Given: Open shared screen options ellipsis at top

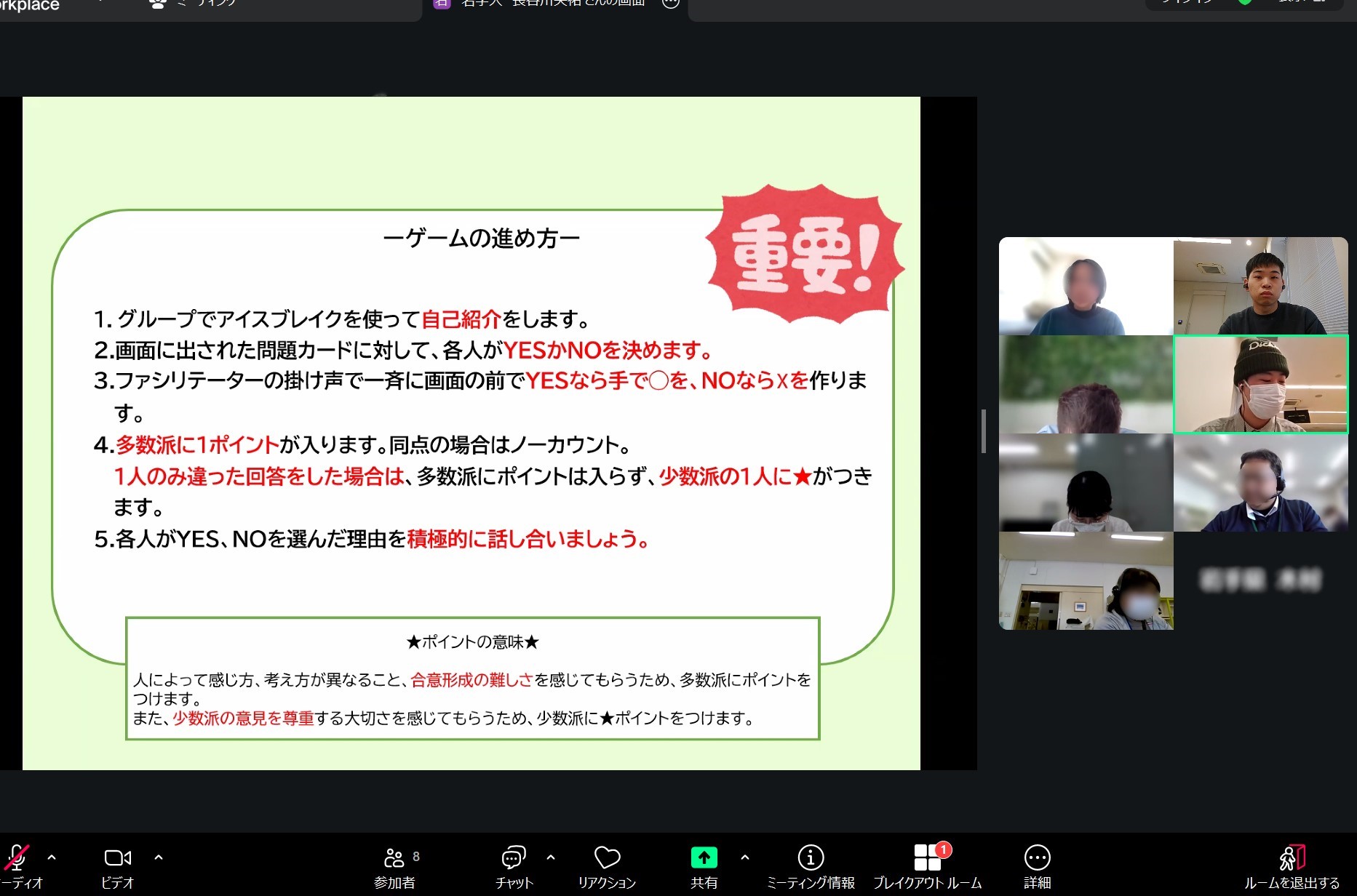Looking at the screenshot, I should tap(671, 4).
